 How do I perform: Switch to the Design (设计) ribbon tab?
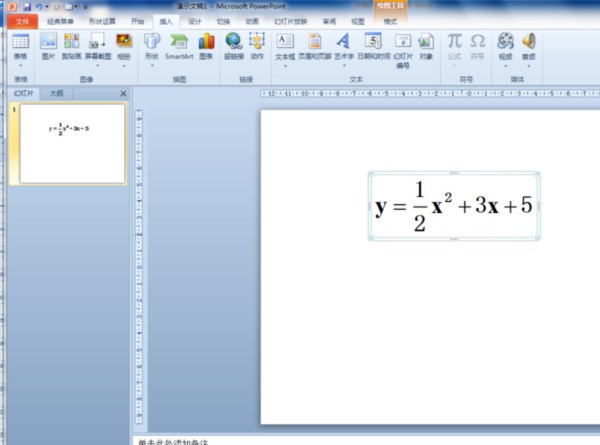click(x=195, y=19)
